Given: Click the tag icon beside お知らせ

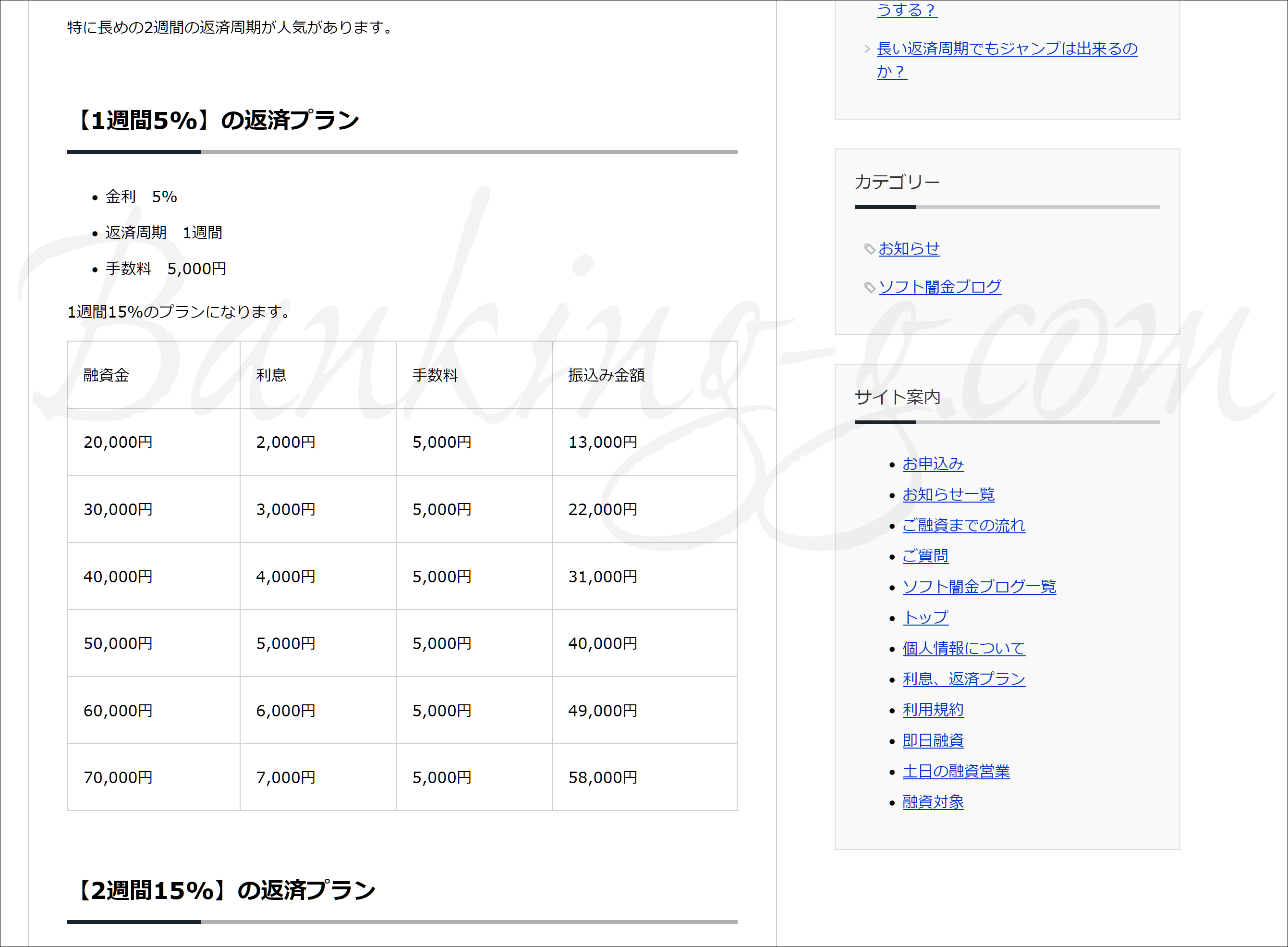Looking at the screenshot, I should pyautogui.click(x=869, y=249).
